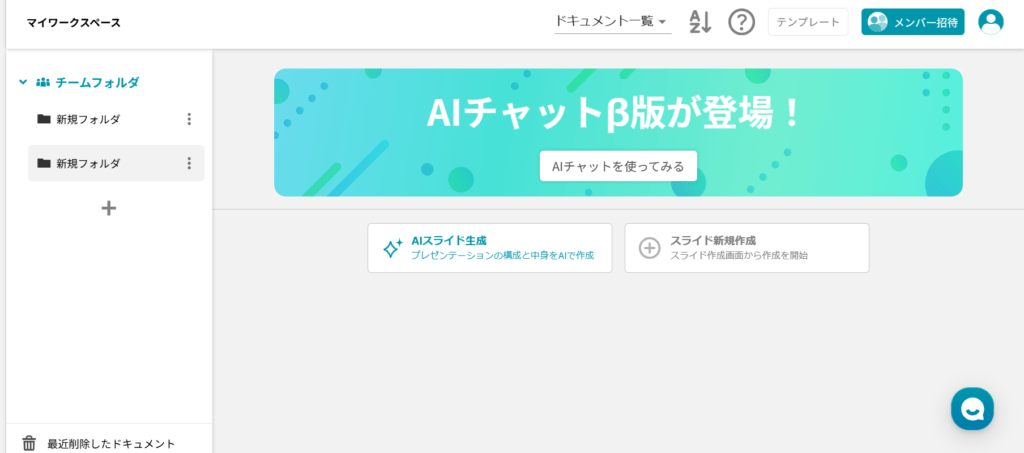1024x453 pixels.
Task: Open three-dot menu of unhighlighted 新規フォルダ
Action: 189,119
